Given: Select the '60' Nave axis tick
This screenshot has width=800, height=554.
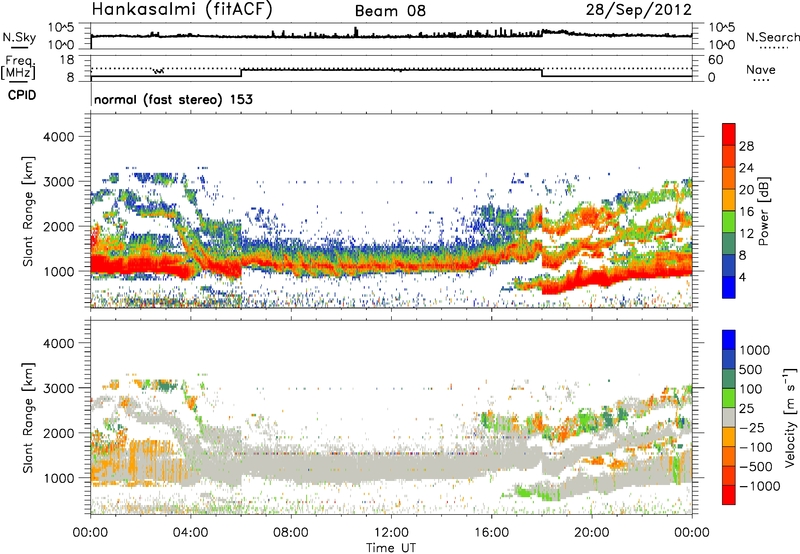Looking at the screenshot, I should point(715,60).
